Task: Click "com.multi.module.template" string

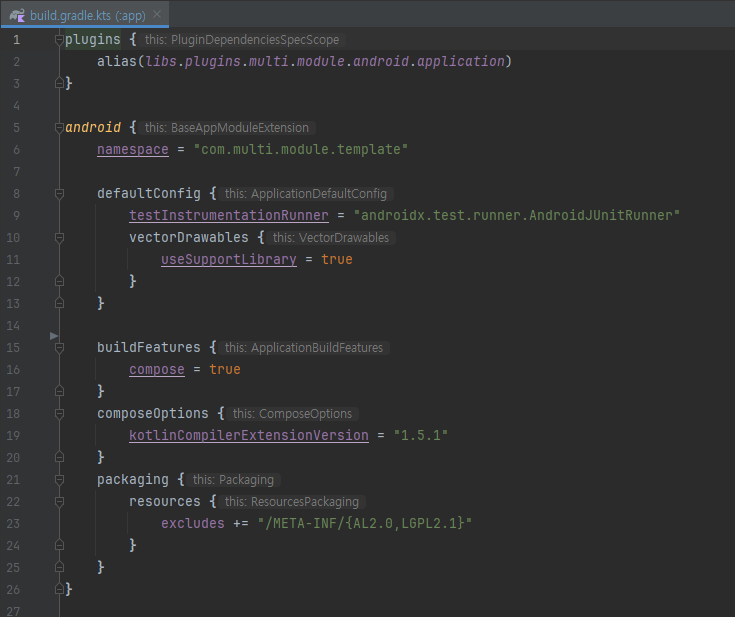Action: point(301,150)
